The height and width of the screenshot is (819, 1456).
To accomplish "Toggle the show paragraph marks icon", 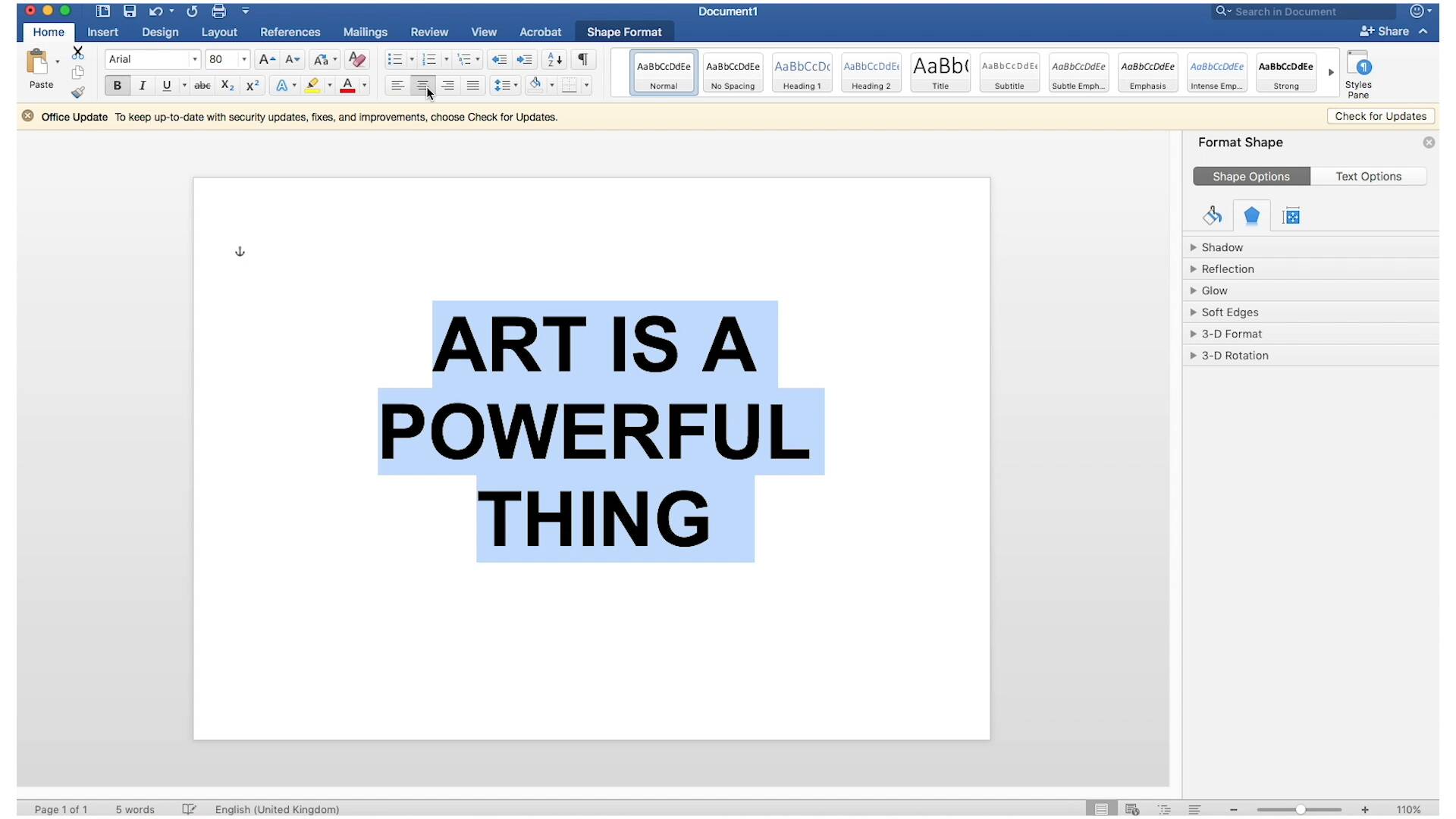I will point(582,59).
